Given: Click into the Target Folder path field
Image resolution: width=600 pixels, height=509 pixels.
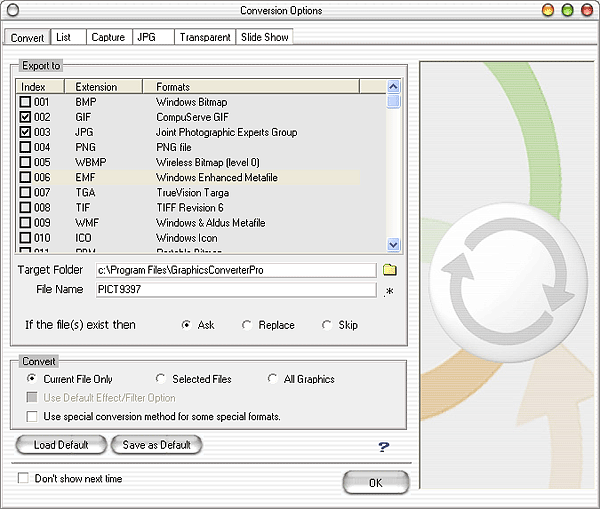Looking at the screenshot, I should (x=236, y=270).
